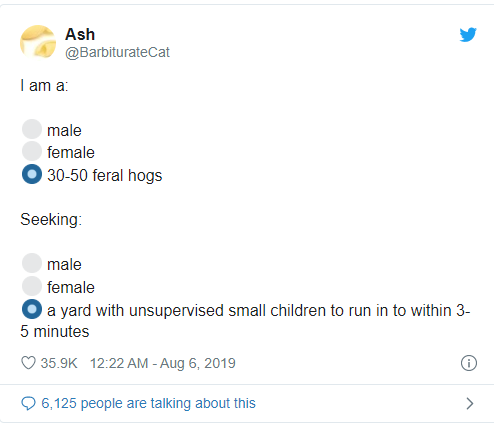
Task: Click the Twitter bird logo icon
Action: pyautogui.click(x=468, y=35)
